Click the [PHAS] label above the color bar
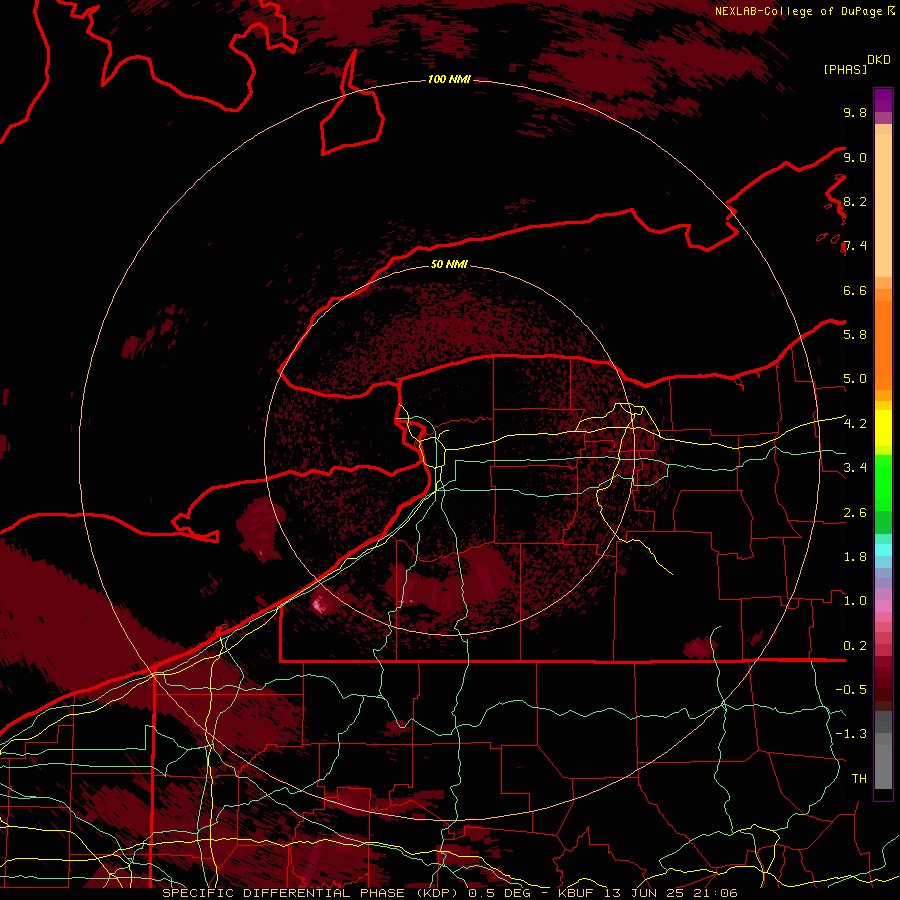 [x=845, y=69]
